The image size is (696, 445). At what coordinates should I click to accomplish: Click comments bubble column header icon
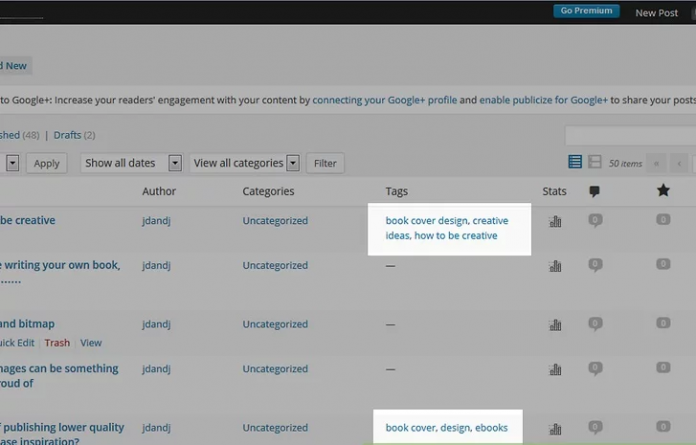point(594,191)
